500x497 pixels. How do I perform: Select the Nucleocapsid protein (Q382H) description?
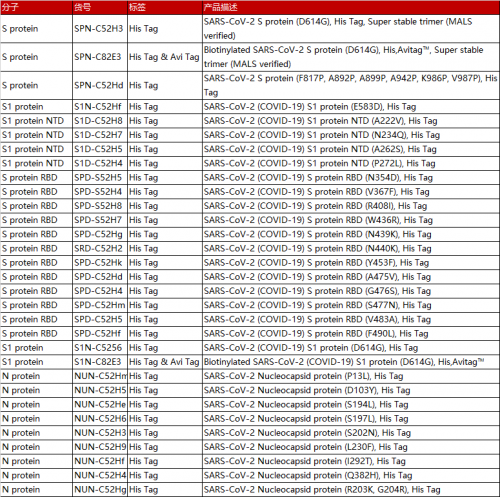(308, 475)
